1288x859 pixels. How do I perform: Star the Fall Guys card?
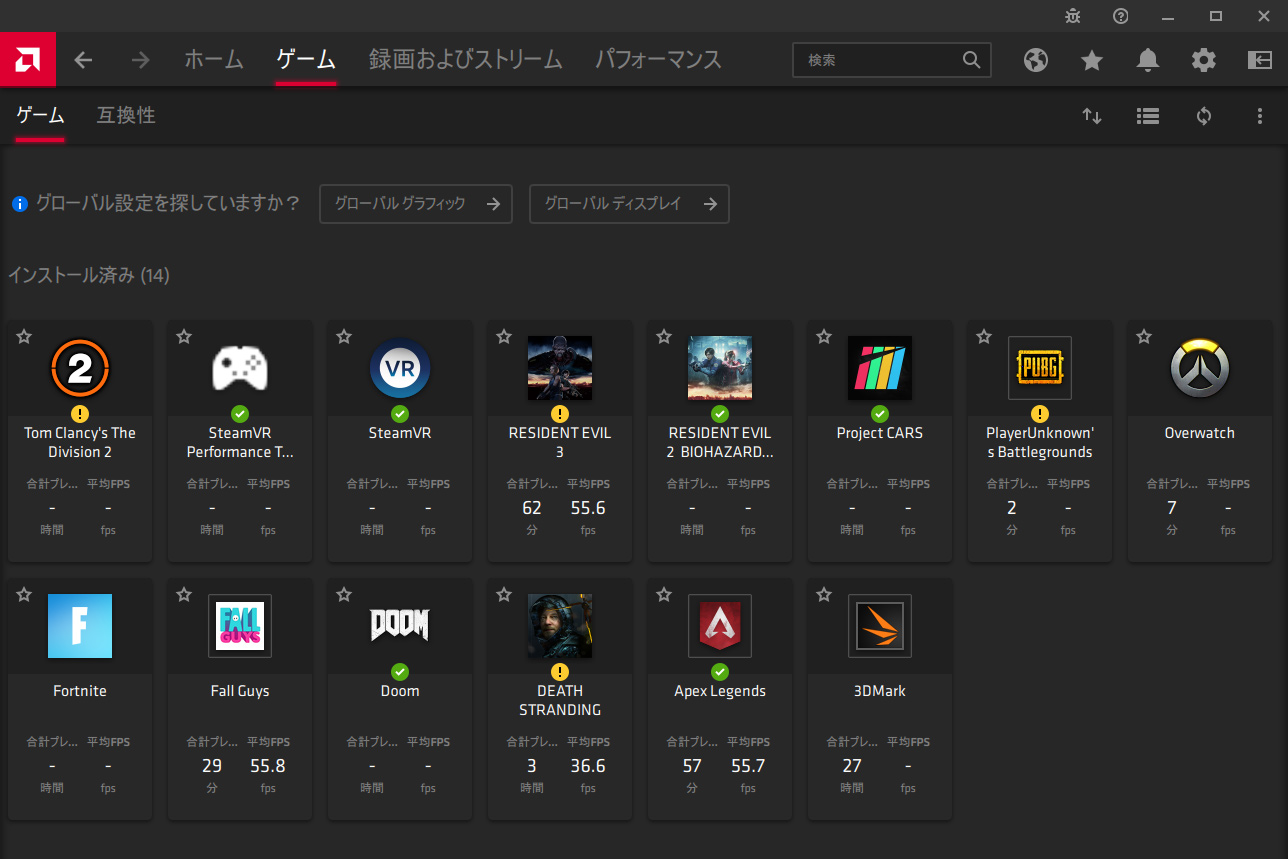coord(184,595)
